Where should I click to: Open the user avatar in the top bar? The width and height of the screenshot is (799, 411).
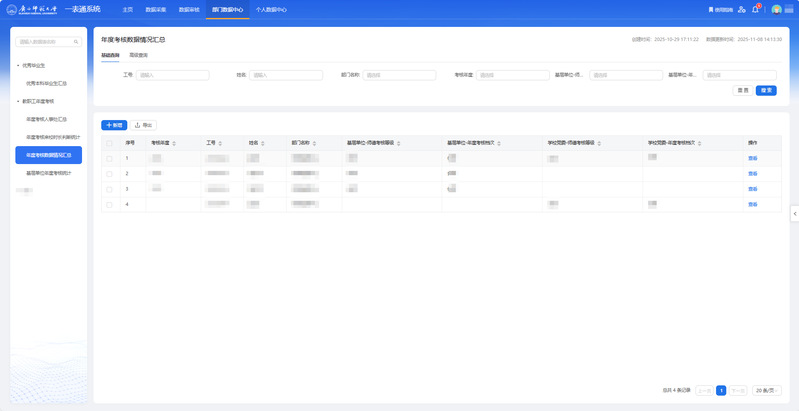coord(776,9)
